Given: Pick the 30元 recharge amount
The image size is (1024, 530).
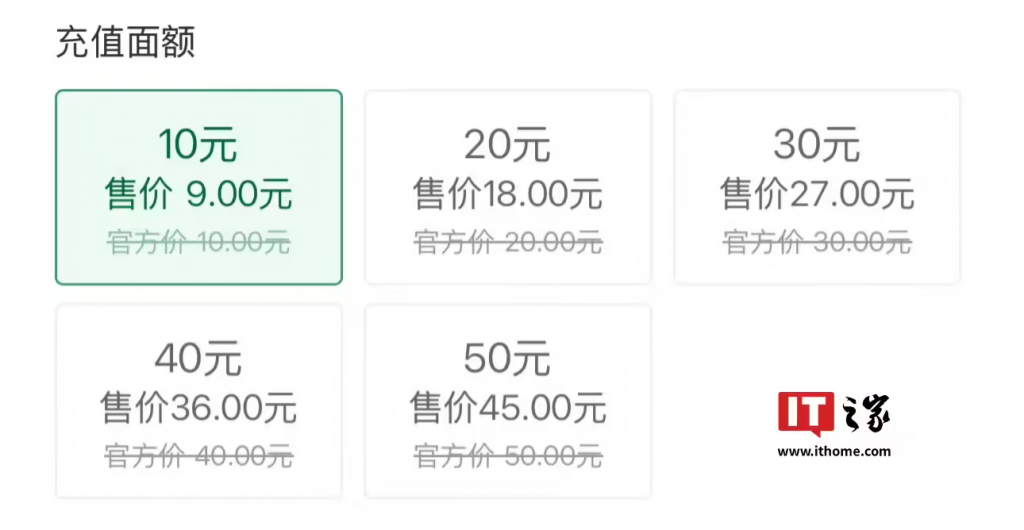Looking at the screenshot, I should (816, 146).
